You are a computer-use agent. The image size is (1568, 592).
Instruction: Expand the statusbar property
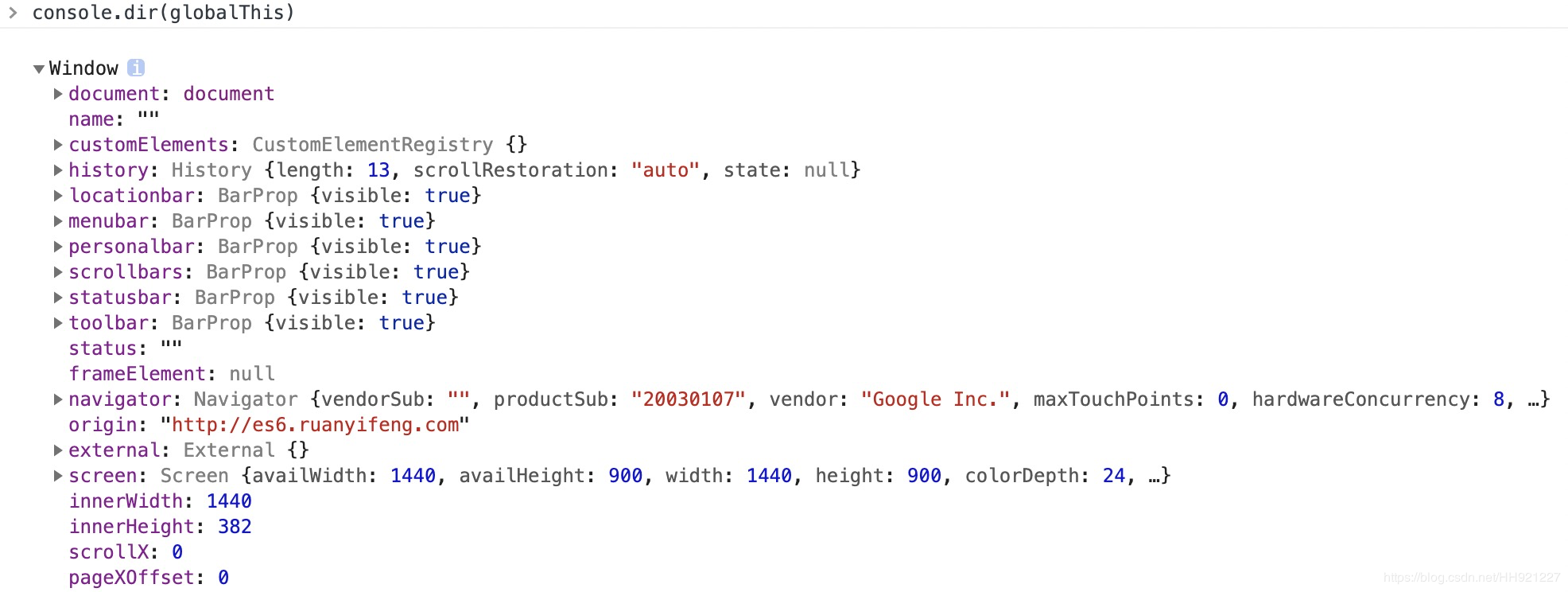58,298
